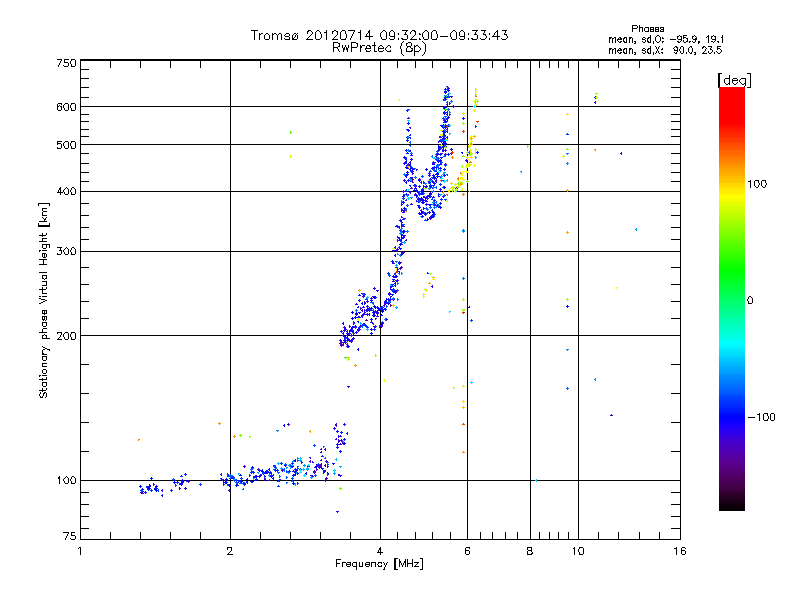Click the x-axis tick label '4'
The width and height of the screenshot is (800, 600).
pyautogui.click(x=380, y=551)
